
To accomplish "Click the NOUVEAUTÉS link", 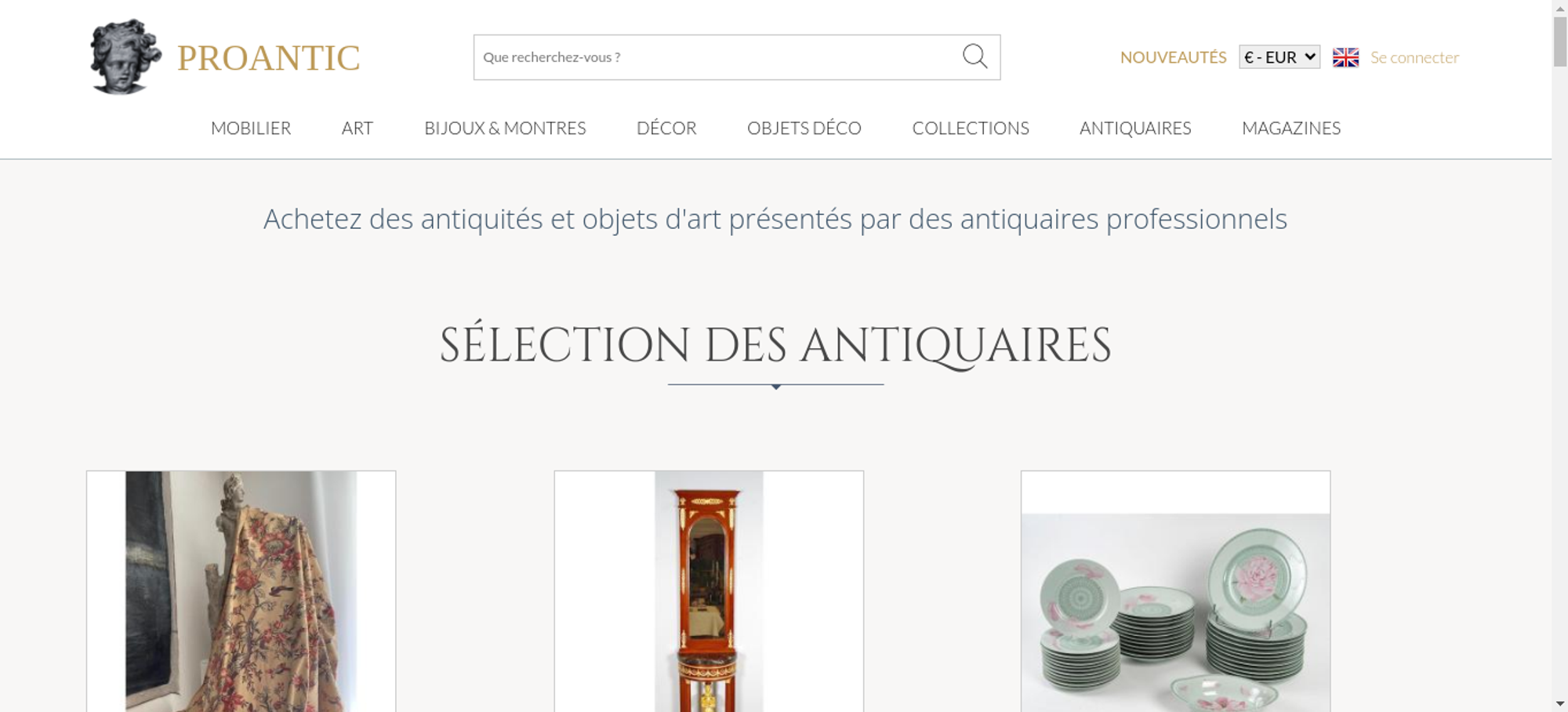I will [x=1173, y=57].
